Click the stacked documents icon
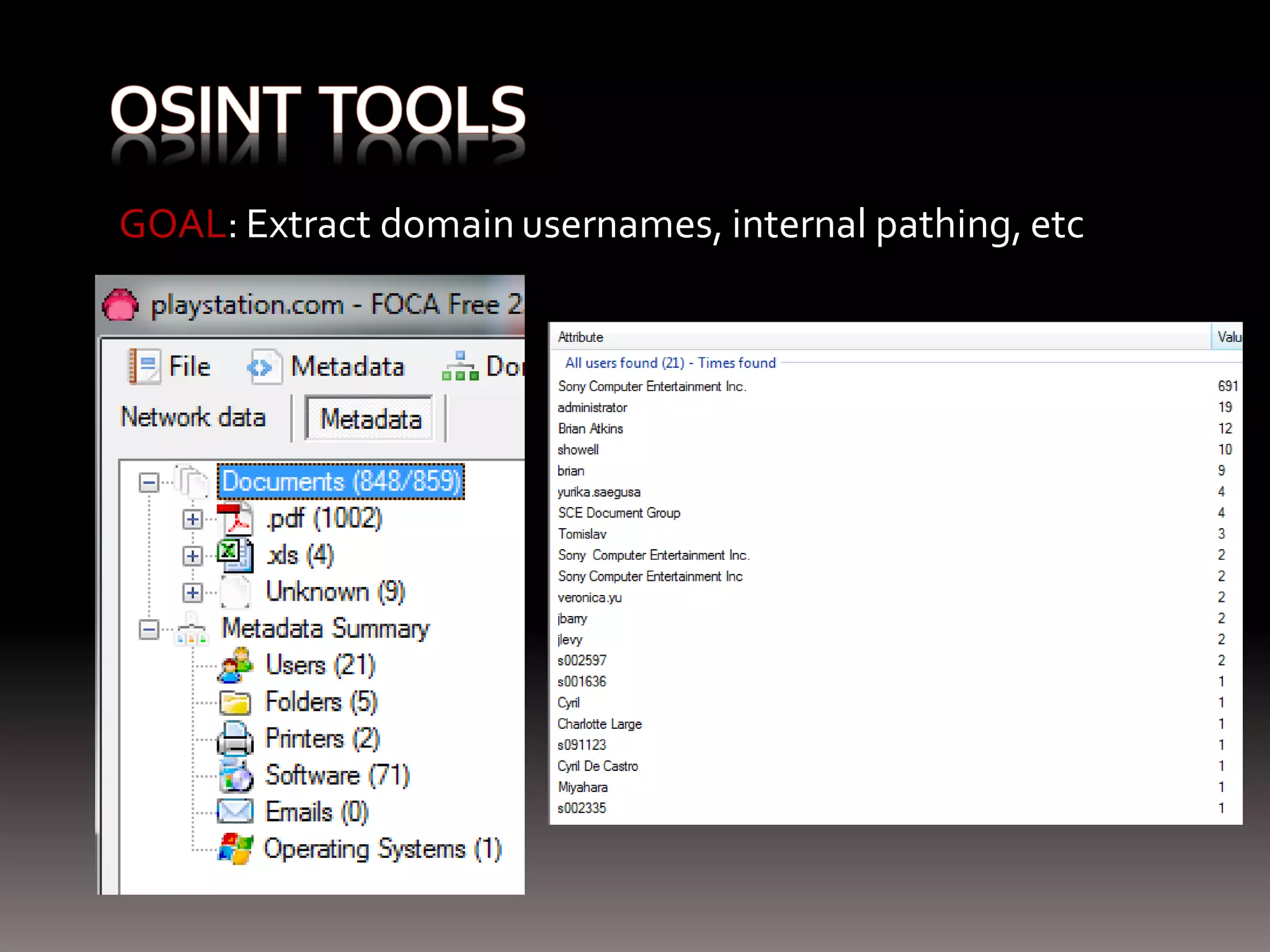Screen dimensions: 1270x952 [x=192, y=482]
